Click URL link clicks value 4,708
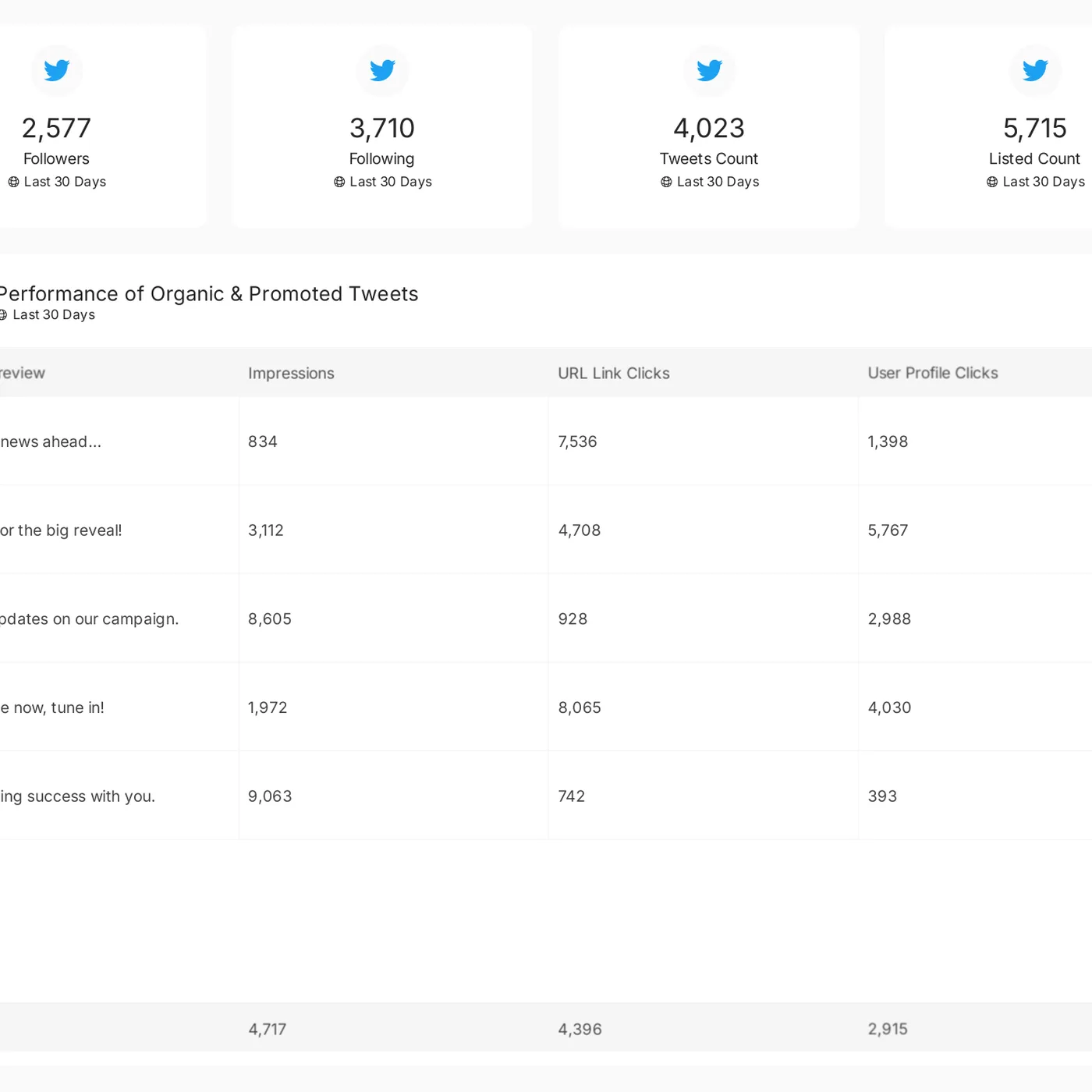 580,530
